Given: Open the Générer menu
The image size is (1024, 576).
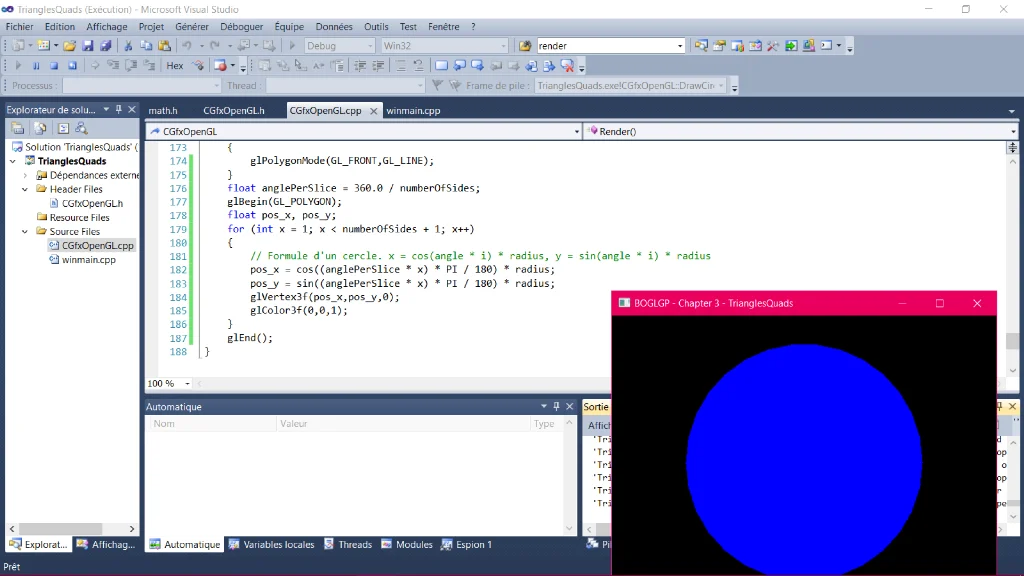Looking at the screenshot, I should (x=192, y=27).
